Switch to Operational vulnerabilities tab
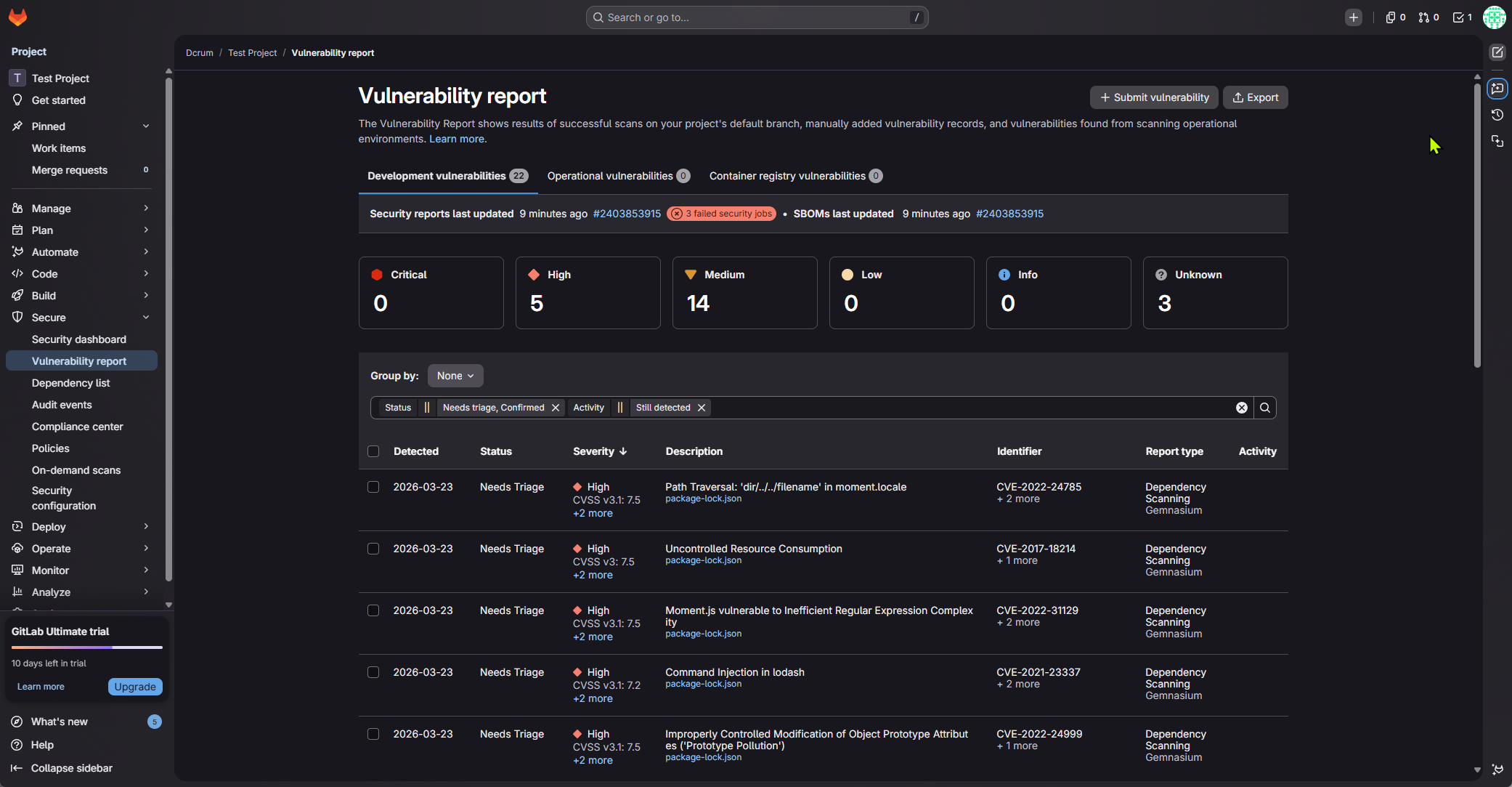The width and height of the screenshot is (1512, 787). point(618,176)
